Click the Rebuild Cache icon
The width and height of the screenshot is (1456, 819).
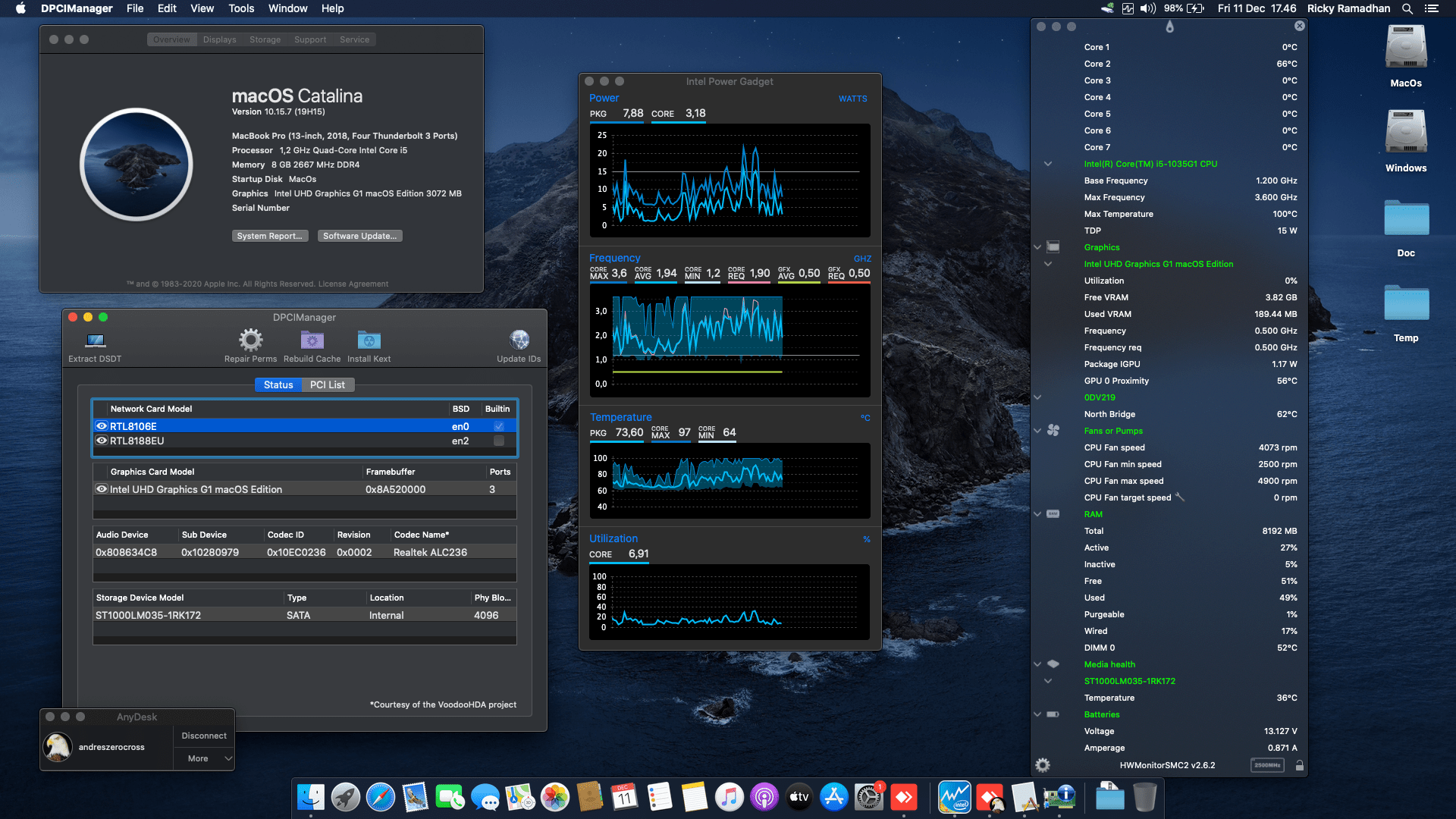tap(311, 341)
